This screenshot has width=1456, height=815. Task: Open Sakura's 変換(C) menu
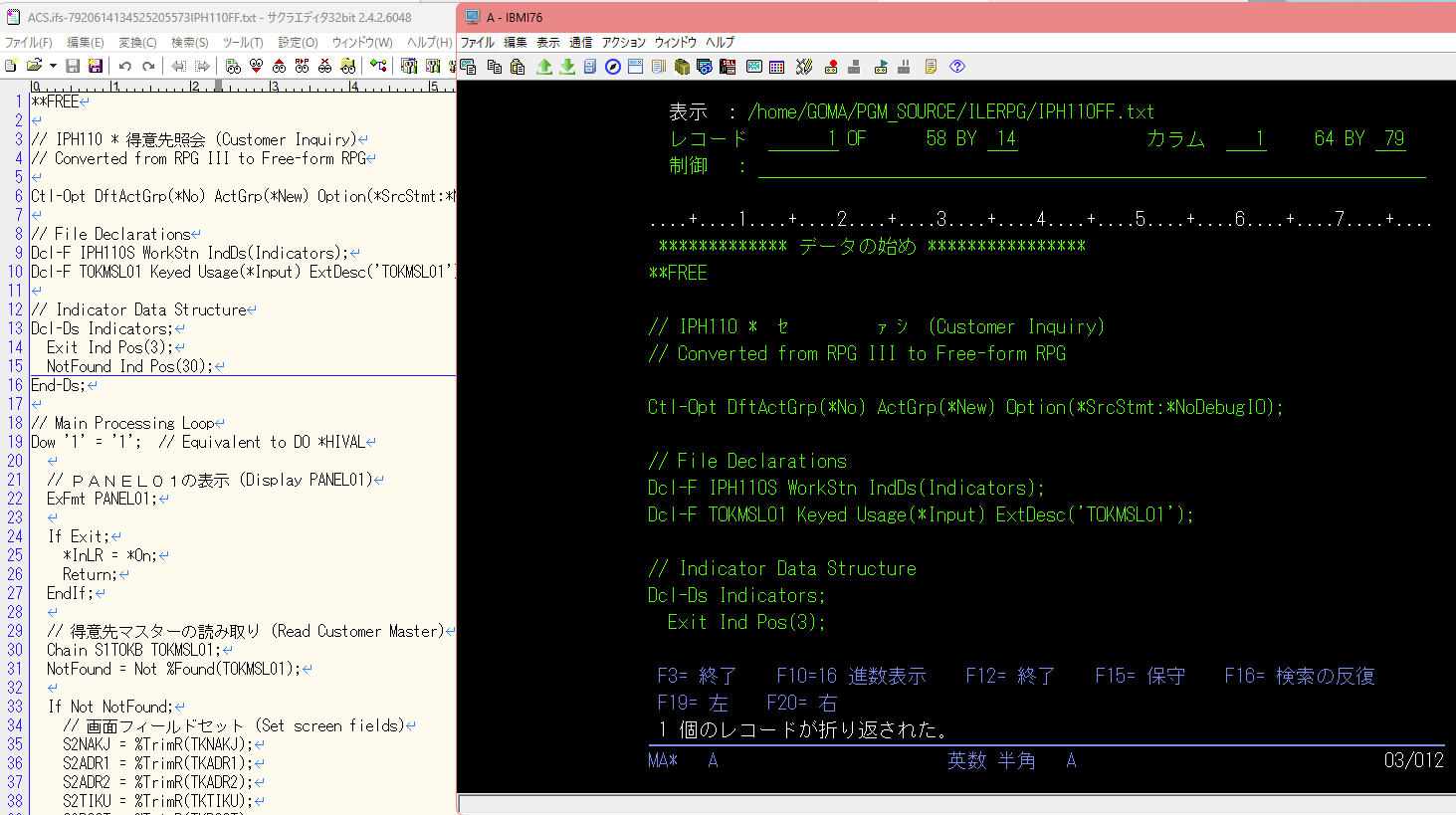coord(137,42)
